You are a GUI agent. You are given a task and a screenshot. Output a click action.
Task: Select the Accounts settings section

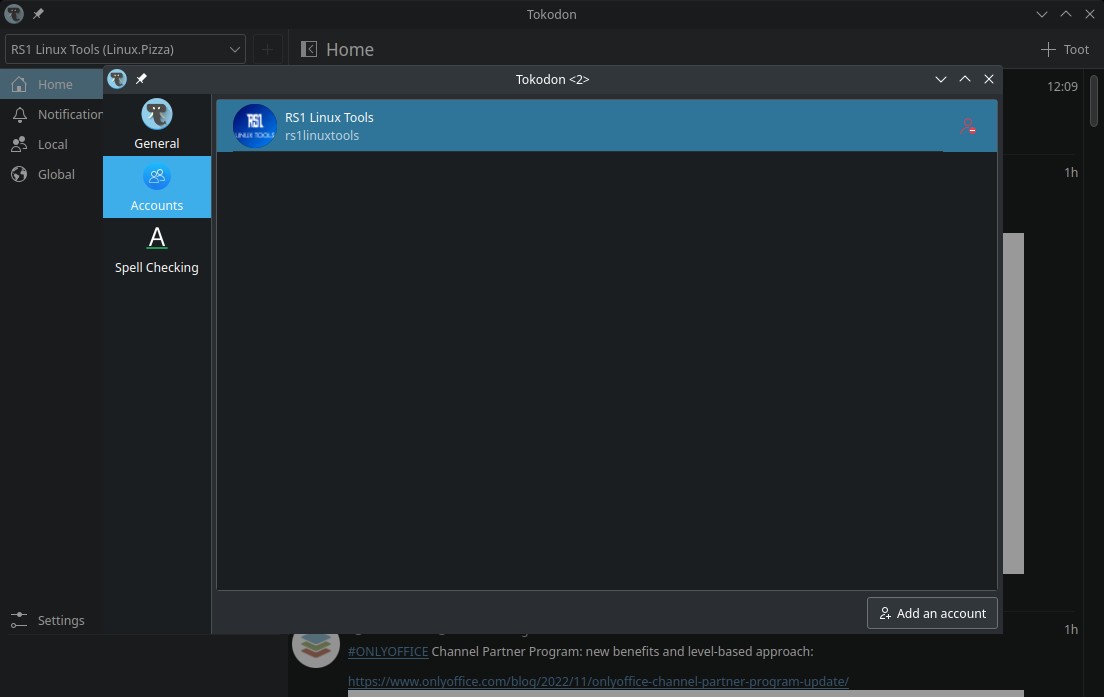tap(156, 187)
